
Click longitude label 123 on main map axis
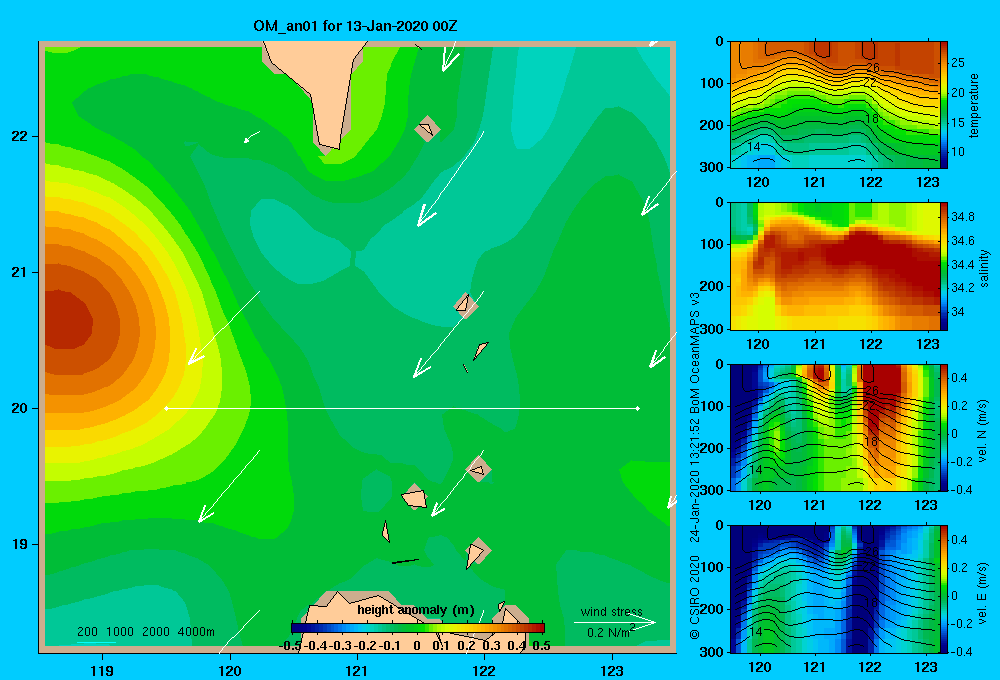click(612, 670)
